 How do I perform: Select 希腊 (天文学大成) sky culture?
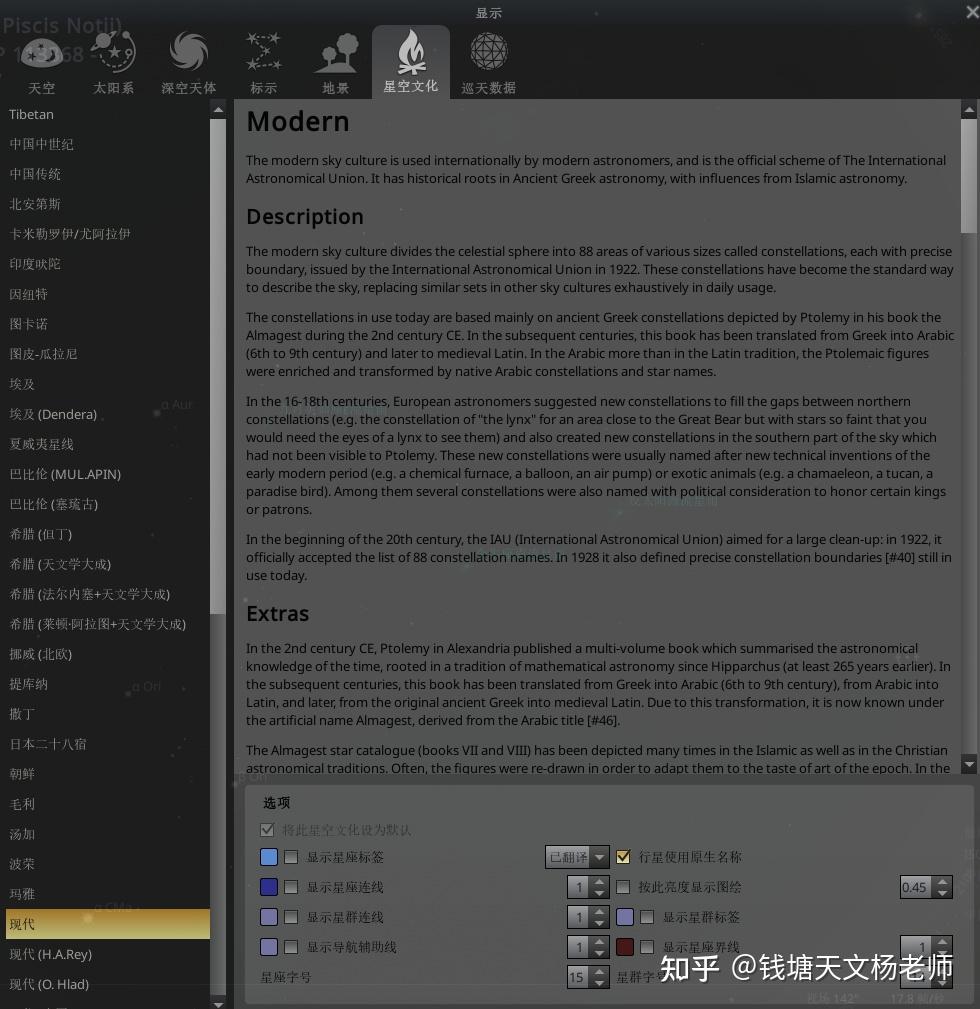click(x=107, y=564)
